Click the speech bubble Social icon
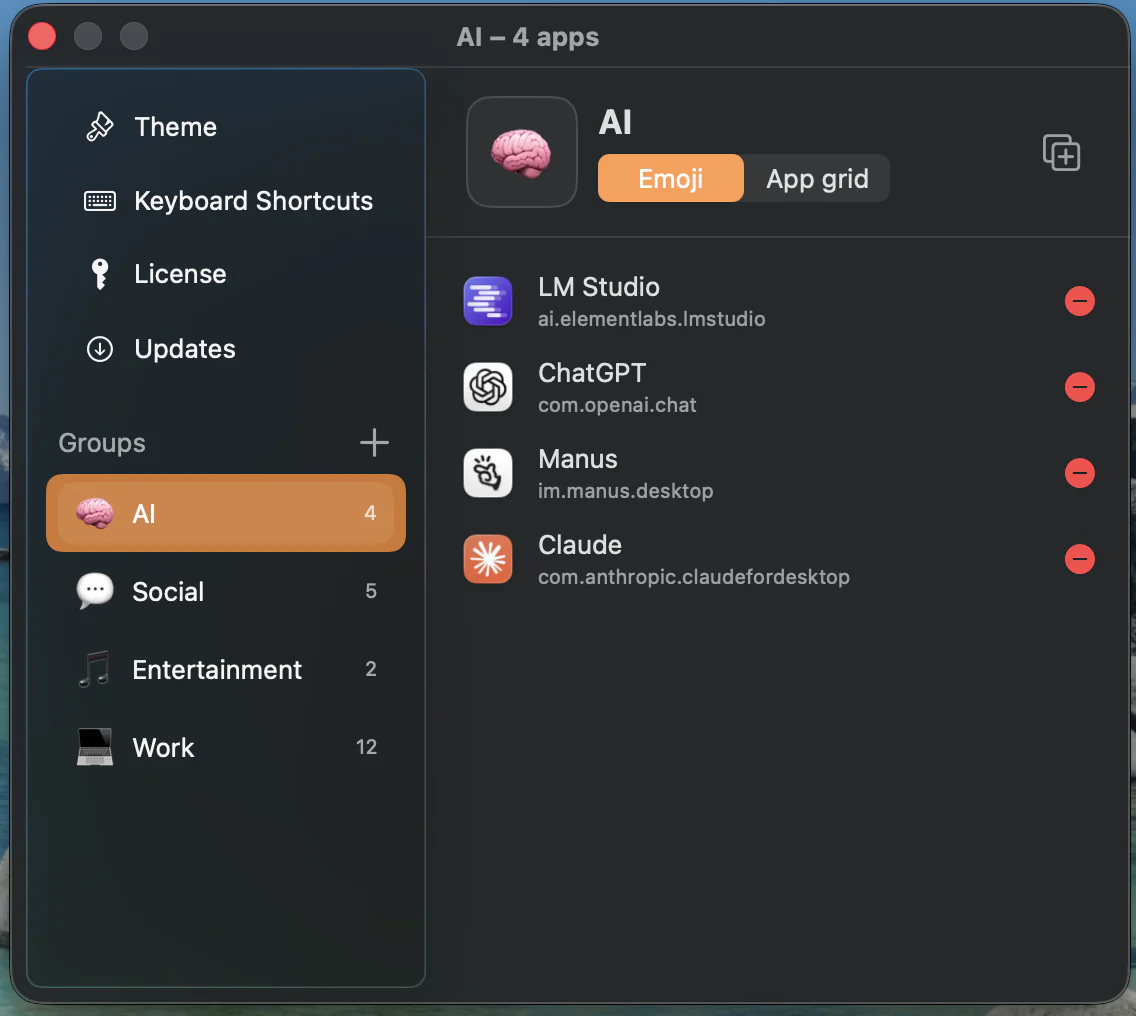This screenshot has width=1136, height=1016. click(x=95, y=591)
